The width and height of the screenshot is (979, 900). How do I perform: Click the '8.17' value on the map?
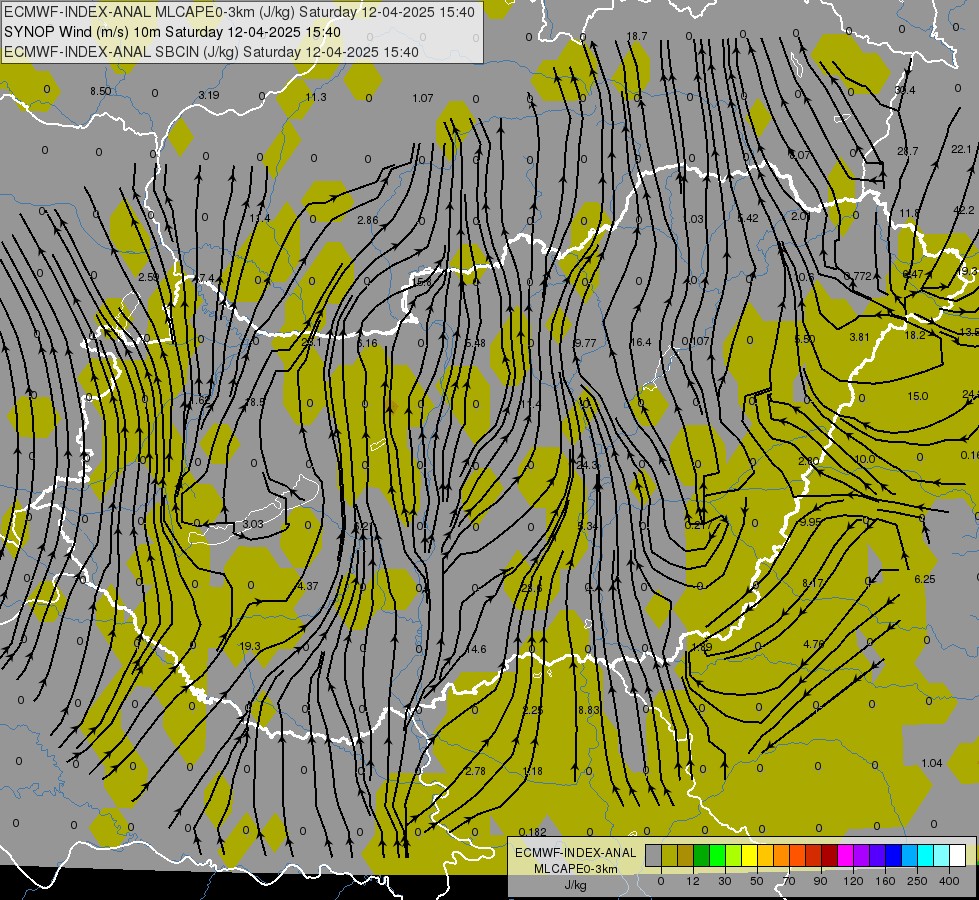click(x=813, y=583)
